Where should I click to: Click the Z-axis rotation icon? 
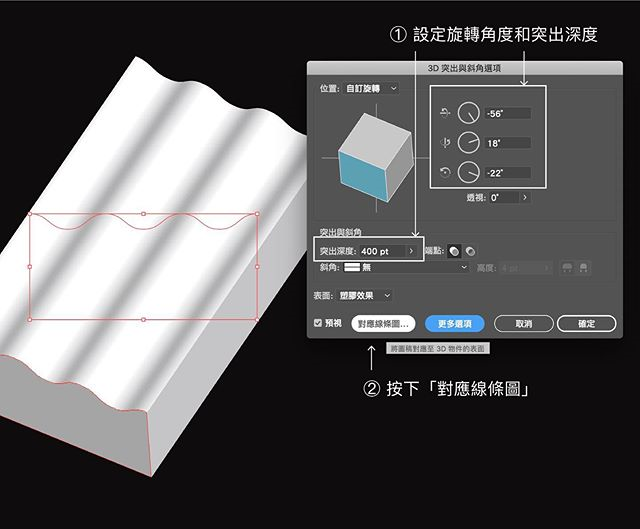(x=445, y=173)
